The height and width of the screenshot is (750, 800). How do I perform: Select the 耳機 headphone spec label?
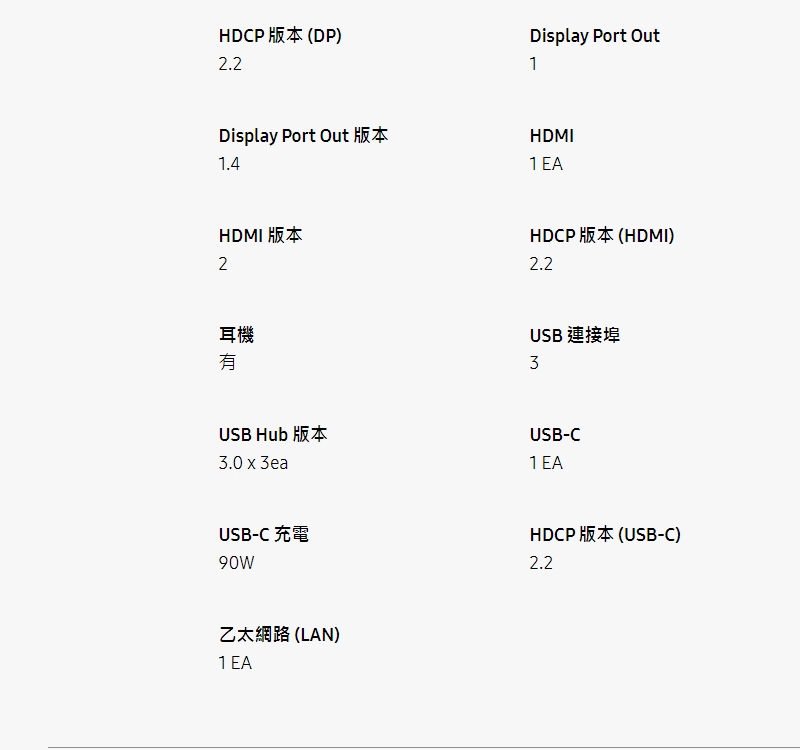tap(236, 335)
